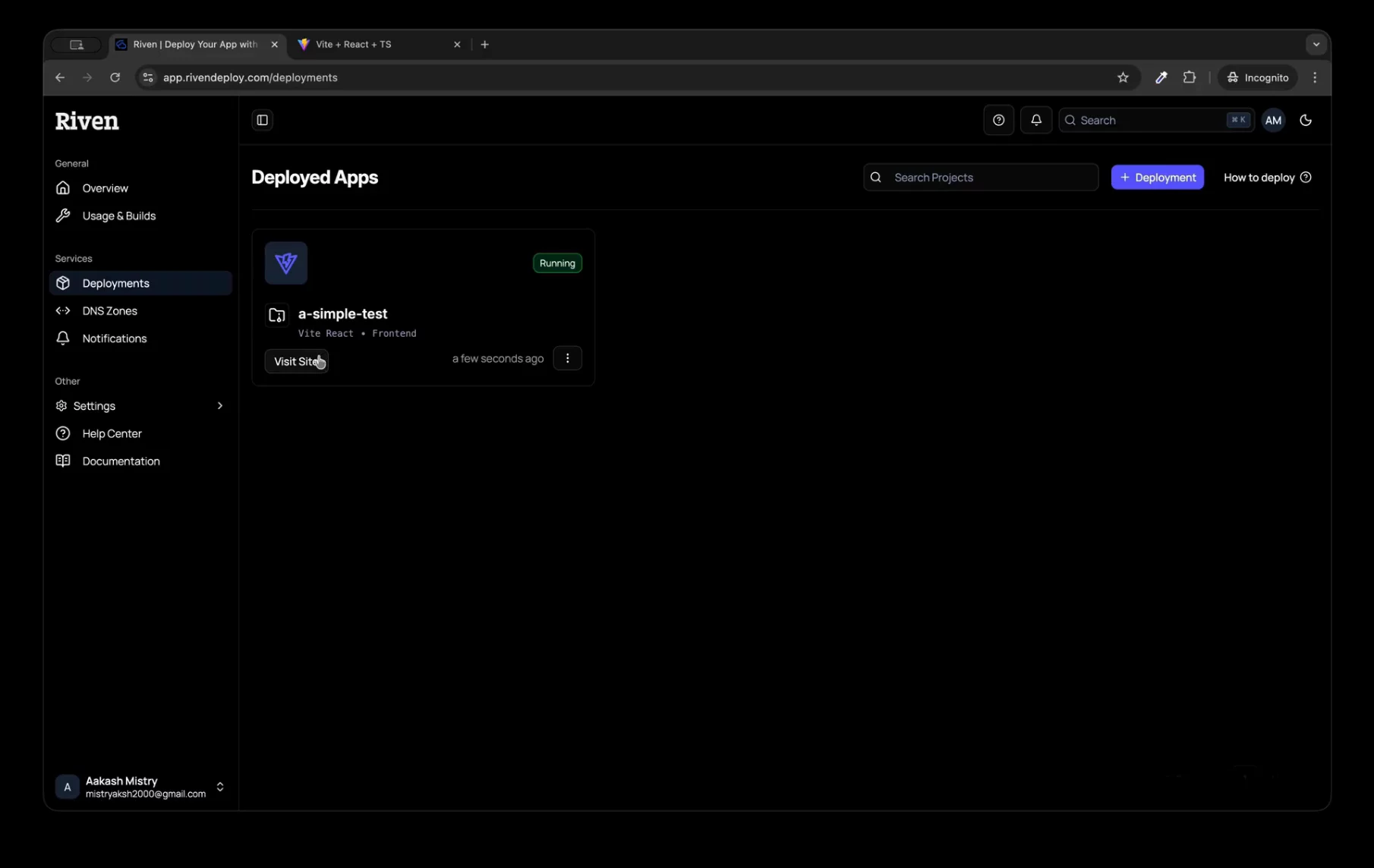This screenshot has width=1374, height=868.
Task: Toggle dark mode with the moon icon
Action: (1307, 120)
